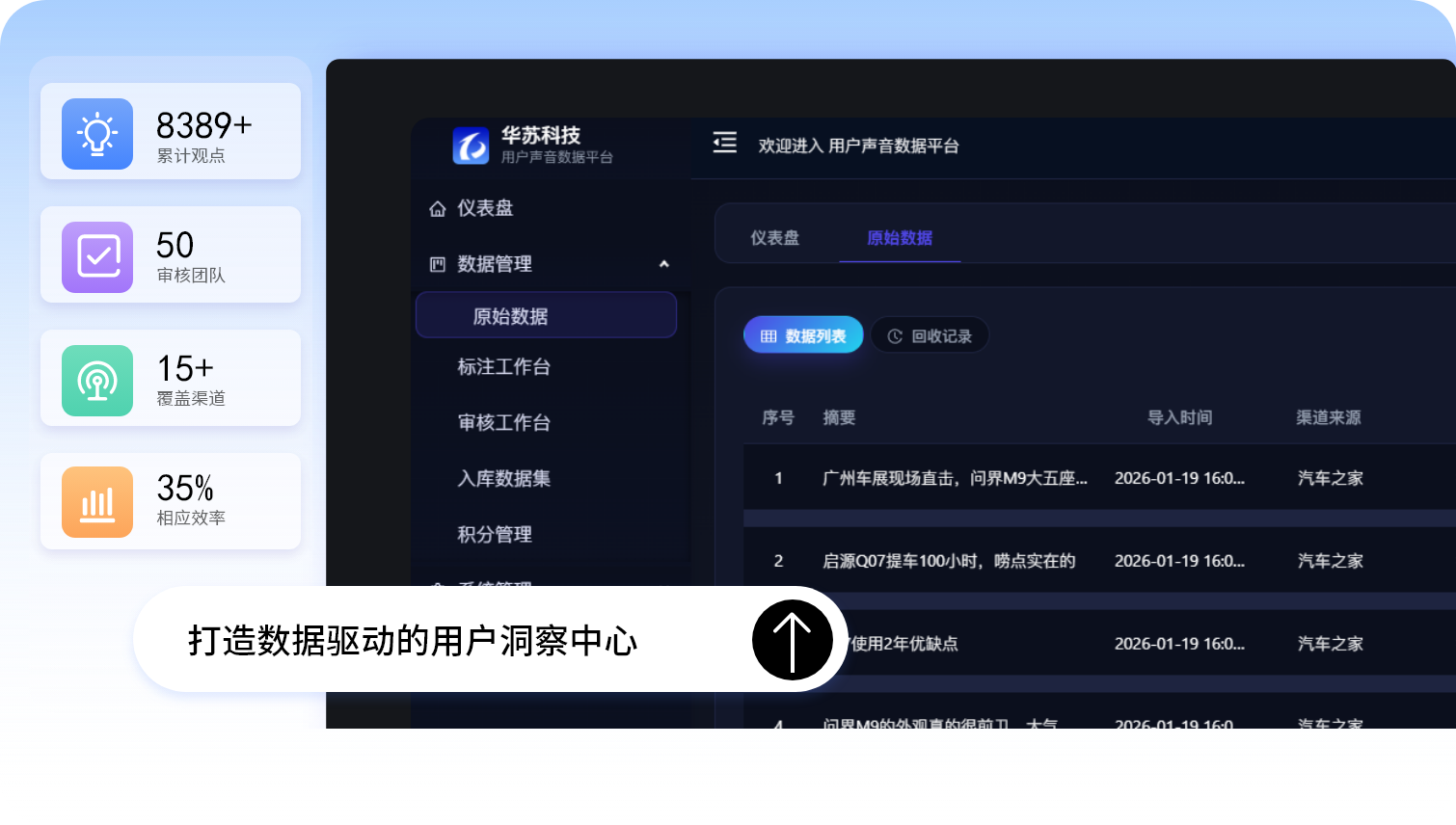Click row 启源Q07提车100小时 summary text

949,561
